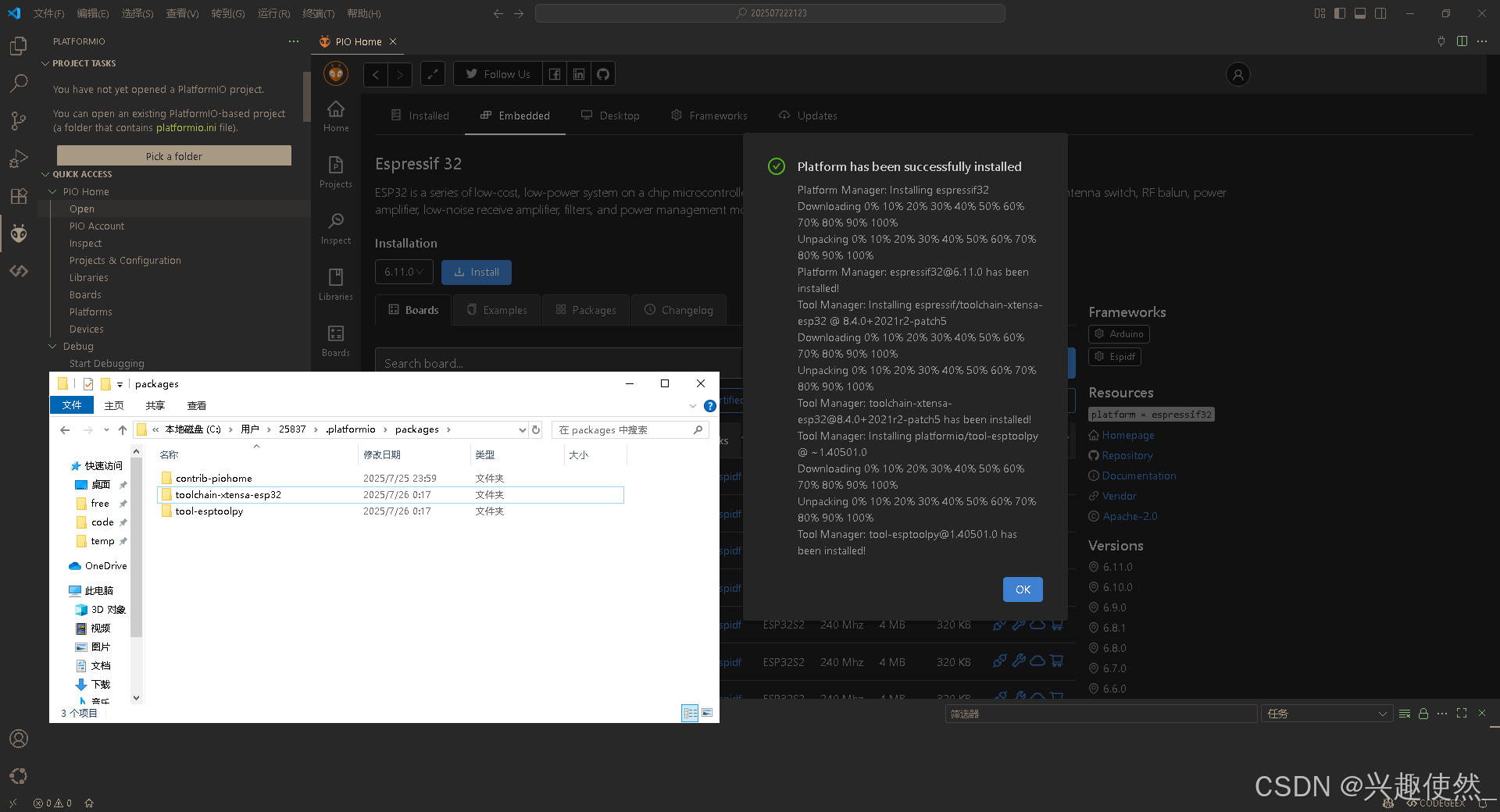Expand the File Explorer ribbon chevron
Screen dimensions: 1500x812
click(692, 406)
